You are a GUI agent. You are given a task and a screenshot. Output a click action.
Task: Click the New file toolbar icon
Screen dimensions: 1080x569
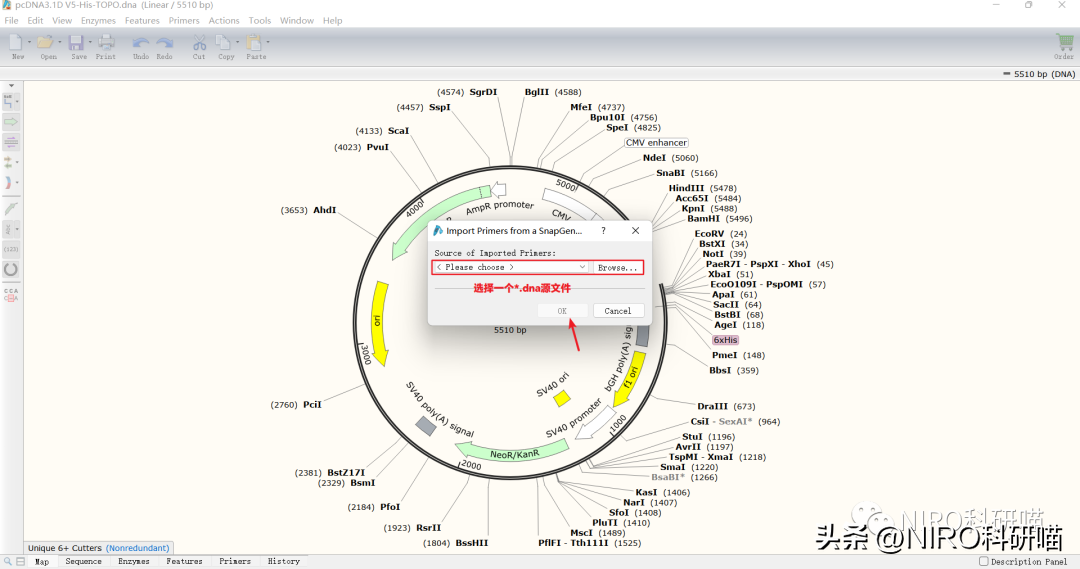click(16, 43)
